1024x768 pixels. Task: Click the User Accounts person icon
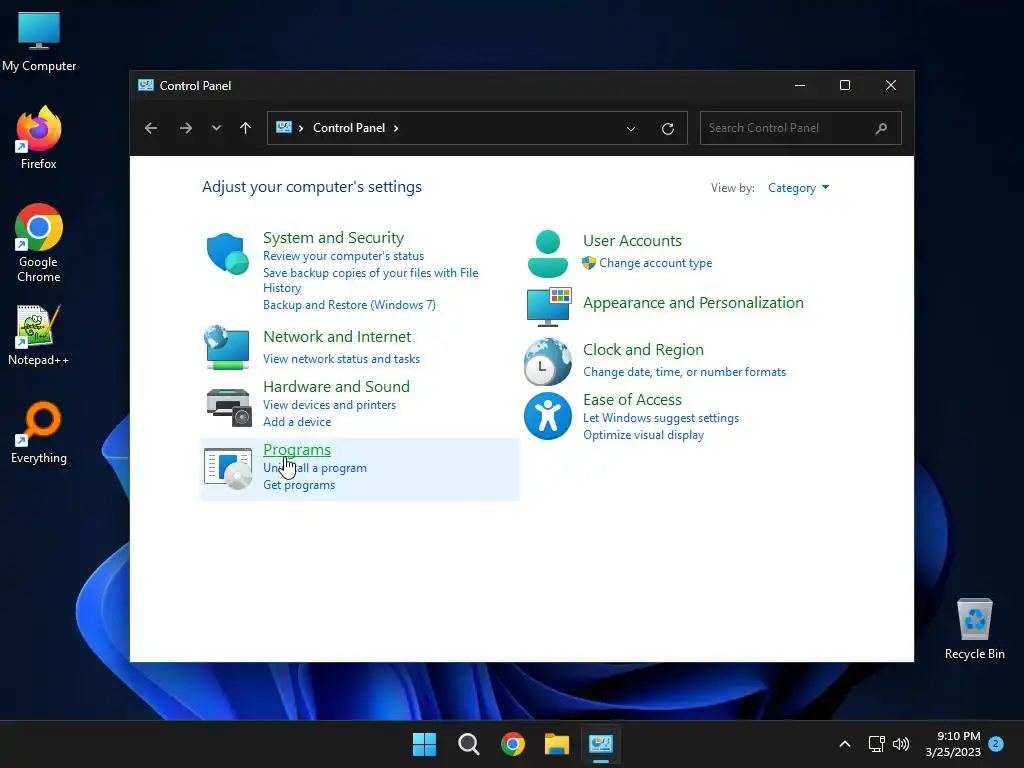point(547,253)
